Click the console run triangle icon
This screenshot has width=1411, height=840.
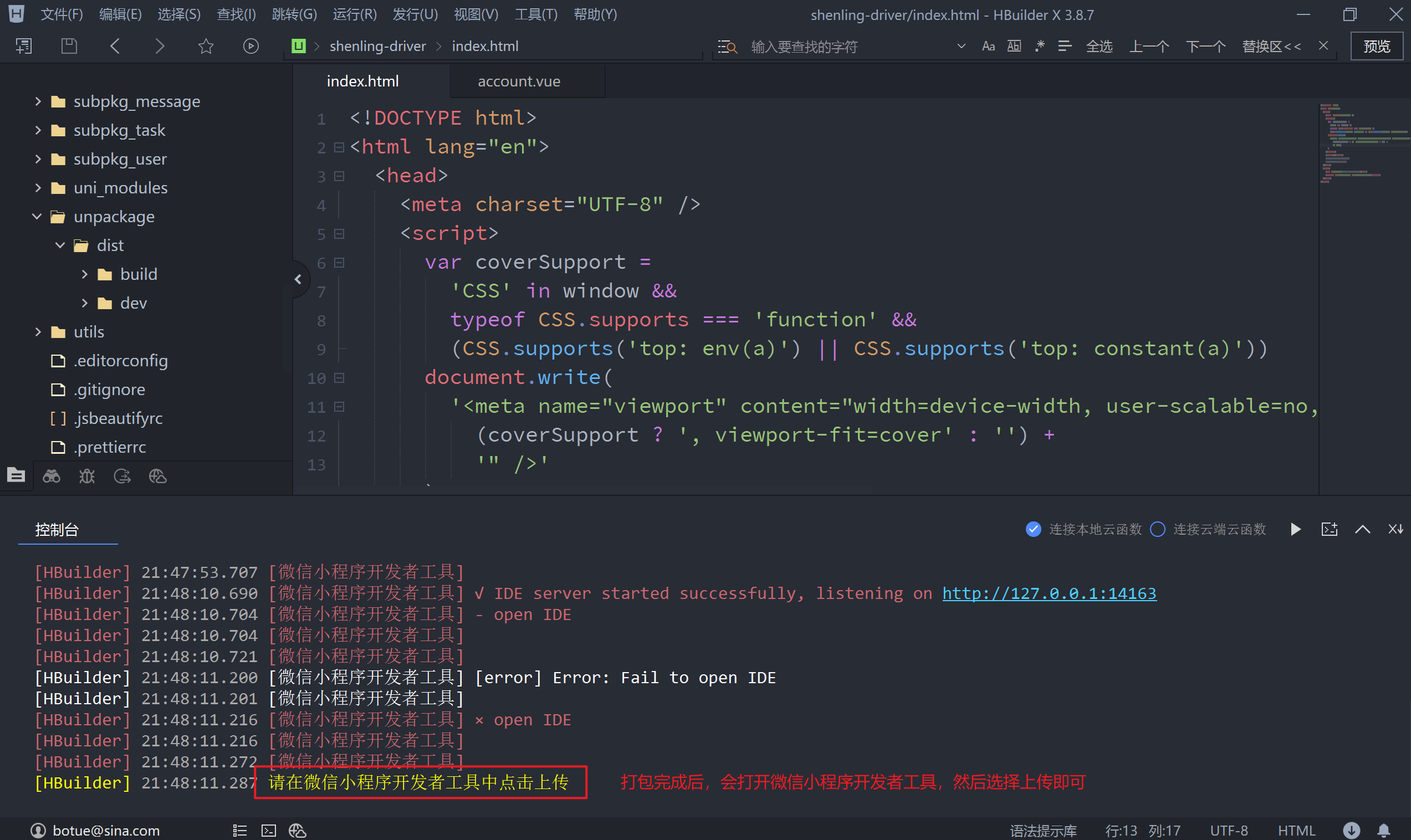pos(1295,529)
